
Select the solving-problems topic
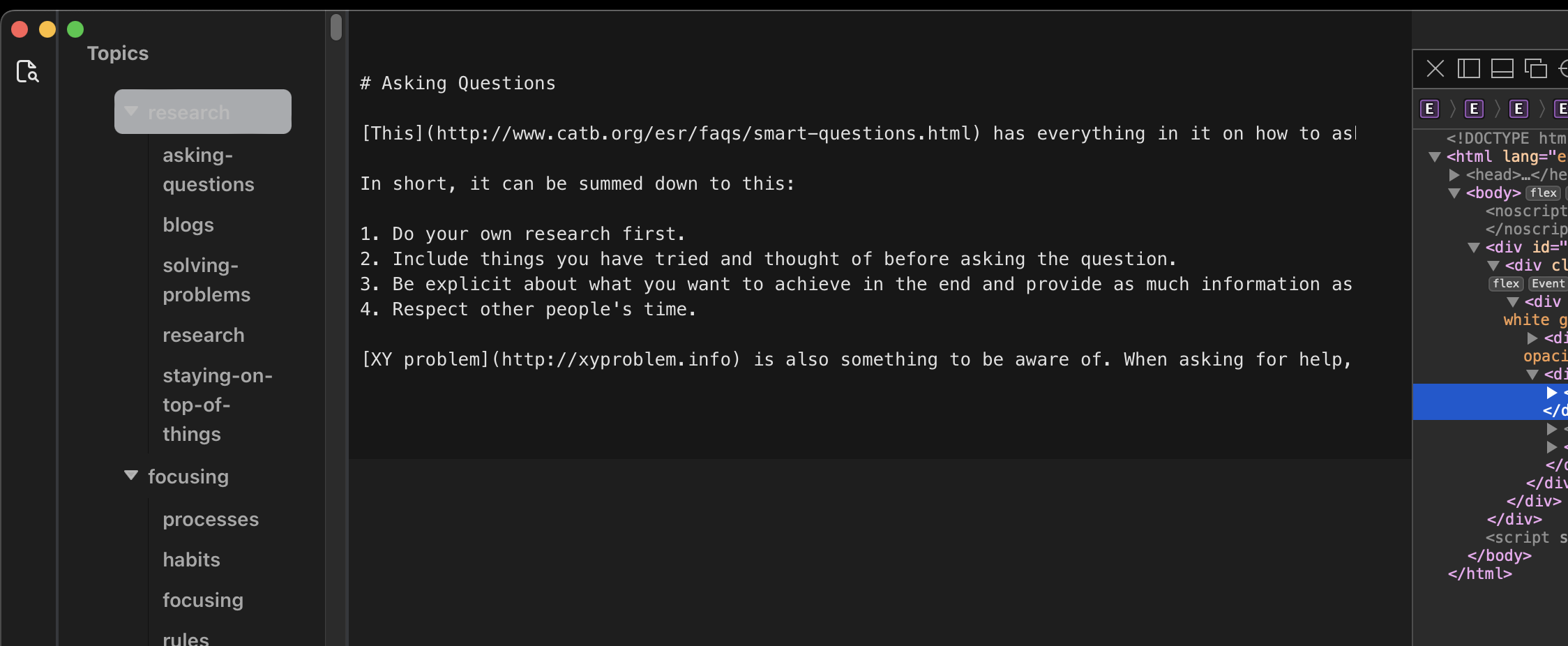click(206, 280)
